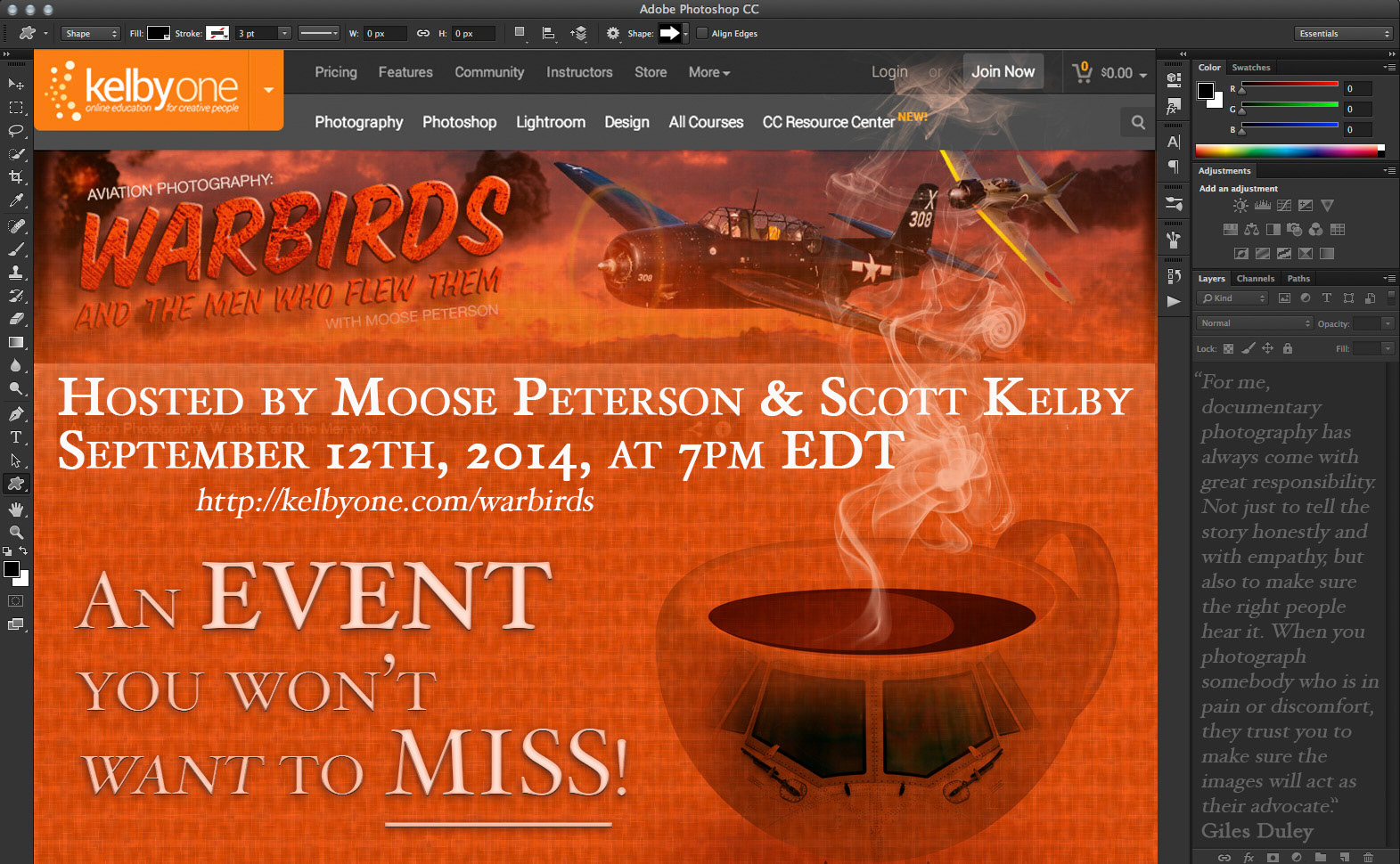Open the CC Resource Center link
This screenshot has width=1400, height=864.
(x=828, y=122)
